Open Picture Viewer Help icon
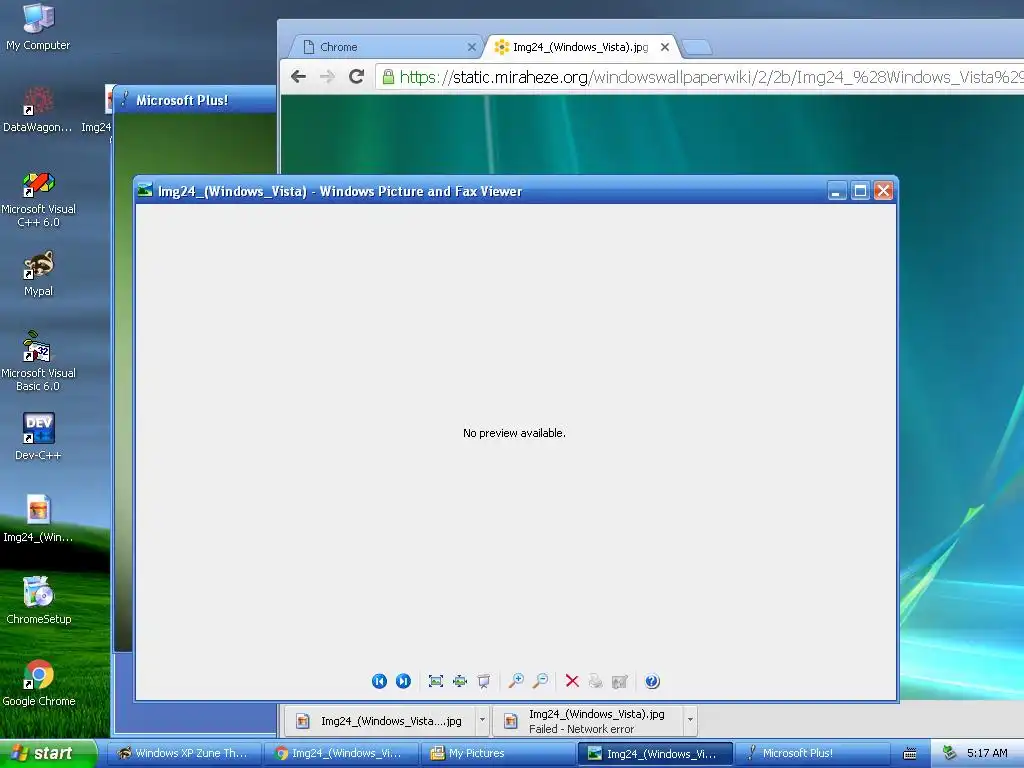This screenshot has height=768, width=1024. click(652, 681)
